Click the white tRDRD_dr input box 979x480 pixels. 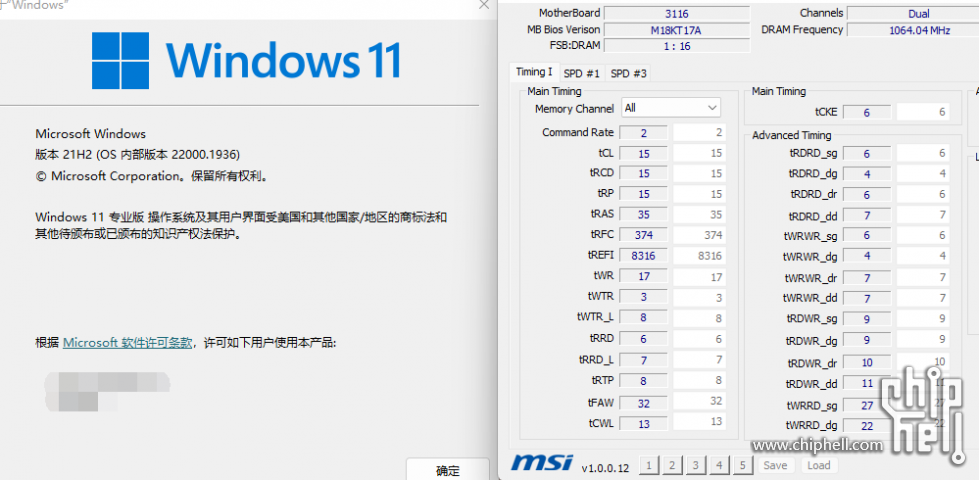[923, 195]
